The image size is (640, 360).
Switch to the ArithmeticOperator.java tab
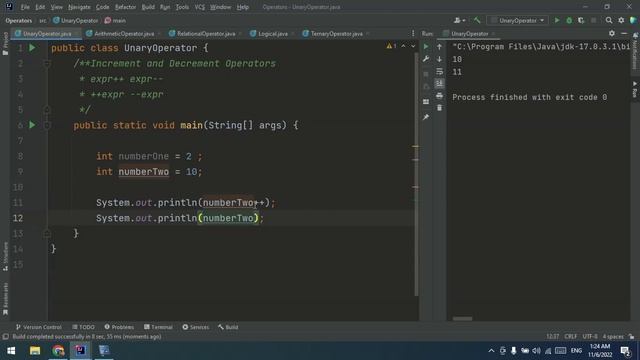[x=124, y=33]
